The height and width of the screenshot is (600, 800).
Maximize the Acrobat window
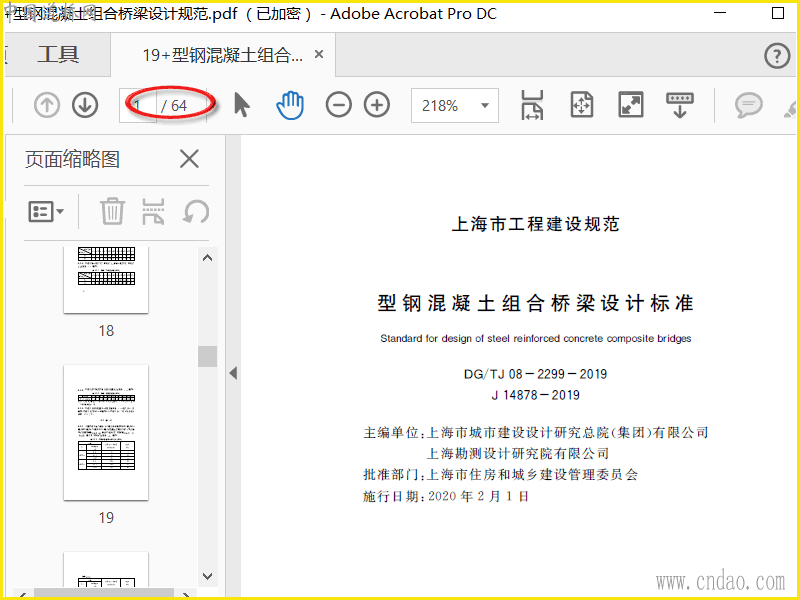click(x=778, y=13)
